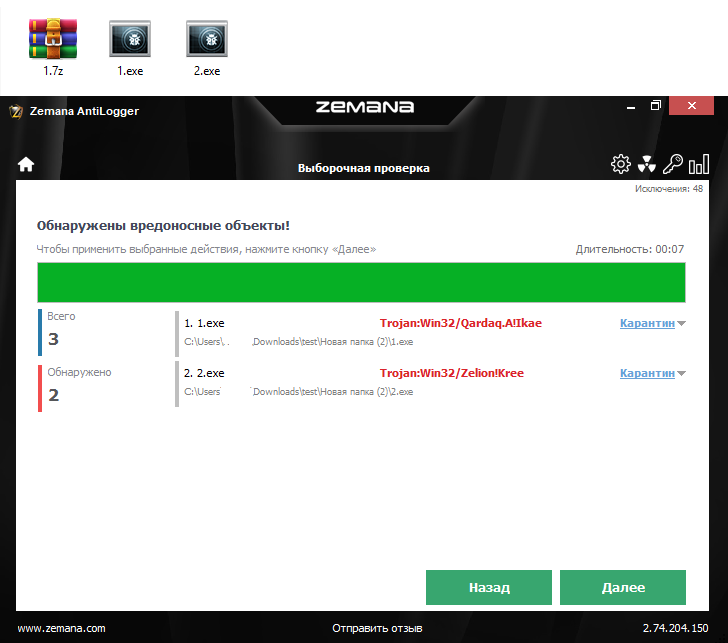Image resolution: width=728 pixels, height=643 pixels.
Task: Go to Zemana home screen
Action: pos(26,164)
